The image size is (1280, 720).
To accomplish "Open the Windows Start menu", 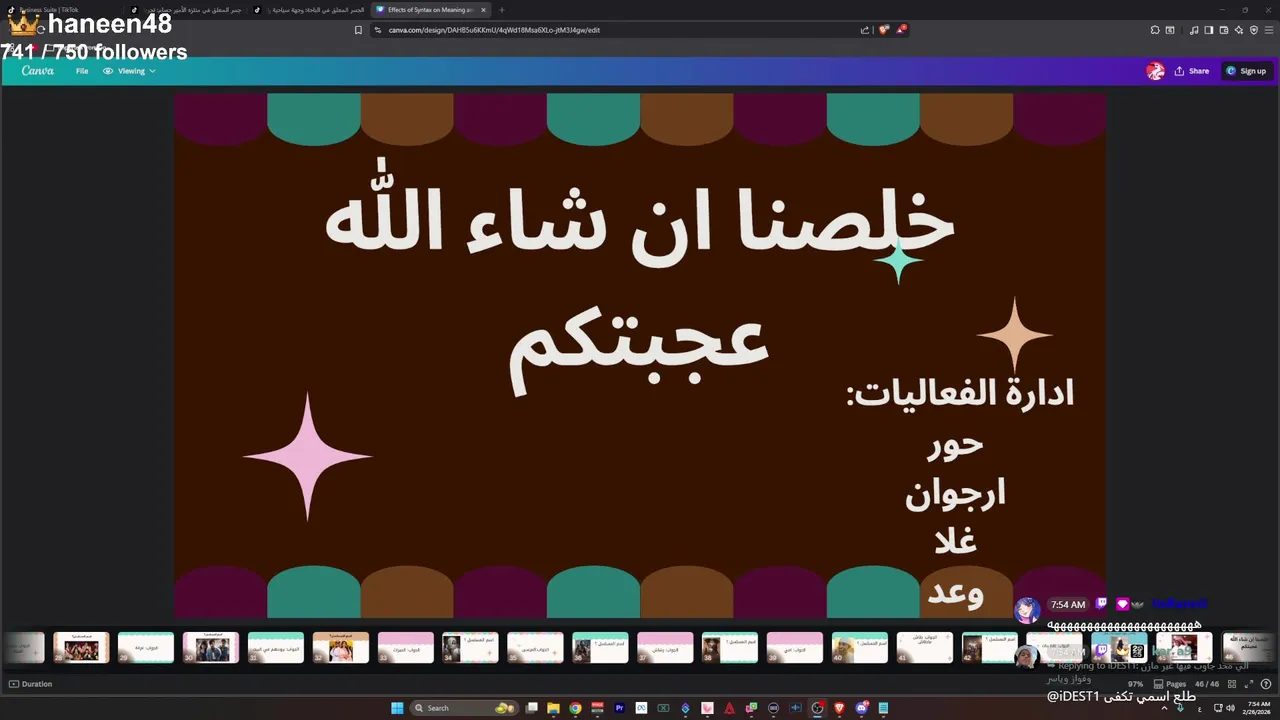I will 397,708.
